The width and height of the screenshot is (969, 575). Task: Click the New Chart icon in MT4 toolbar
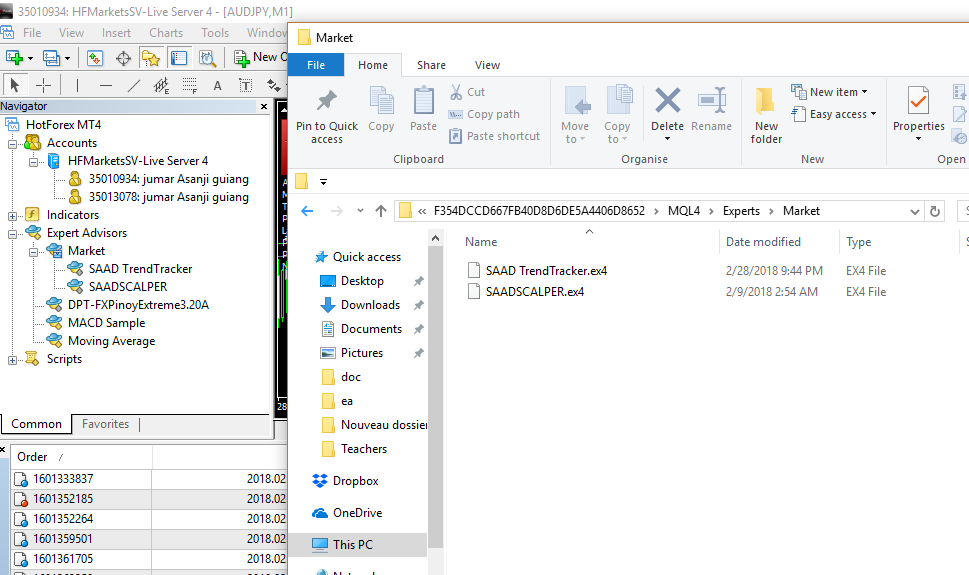[x=14, y=58]
